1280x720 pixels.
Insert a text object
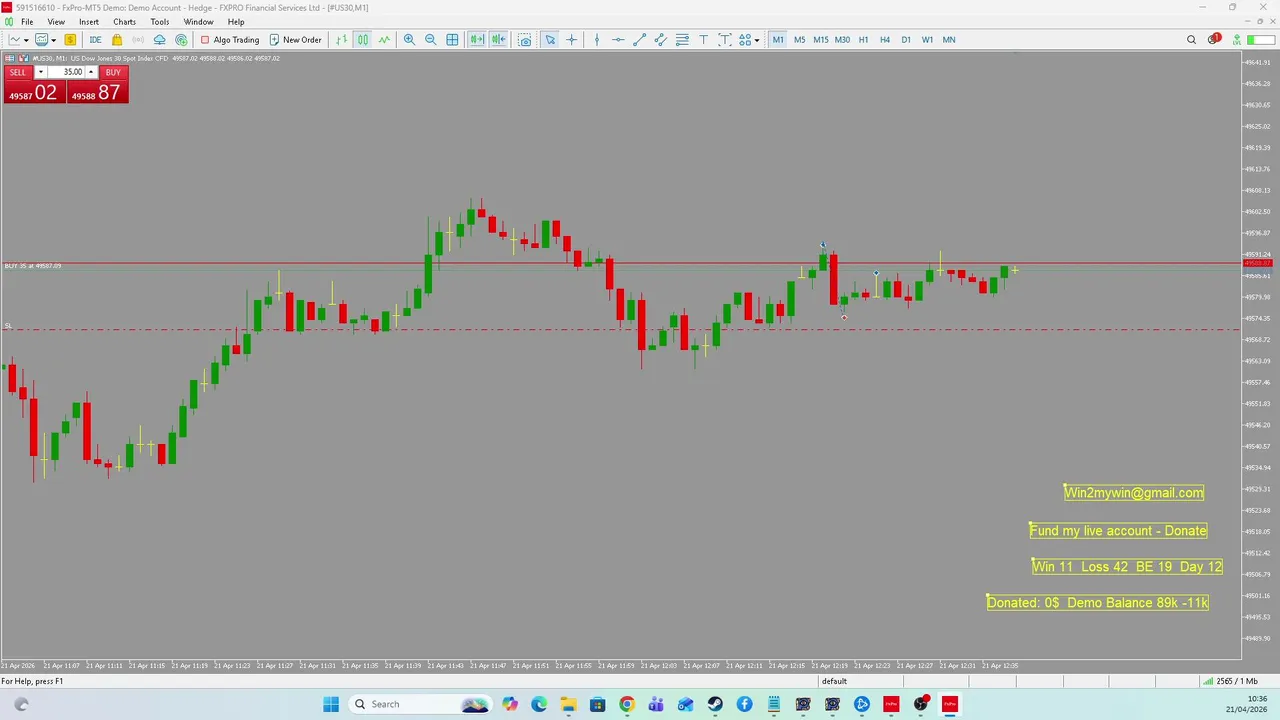703,40
